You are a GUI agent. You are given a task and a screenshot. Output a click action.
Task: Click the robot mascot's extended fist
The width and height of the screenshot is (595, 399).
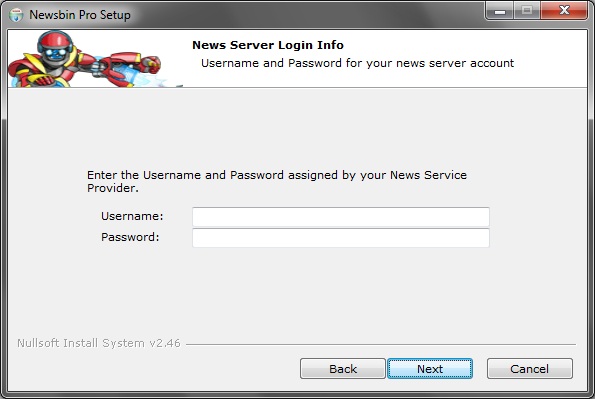point(153,64)
